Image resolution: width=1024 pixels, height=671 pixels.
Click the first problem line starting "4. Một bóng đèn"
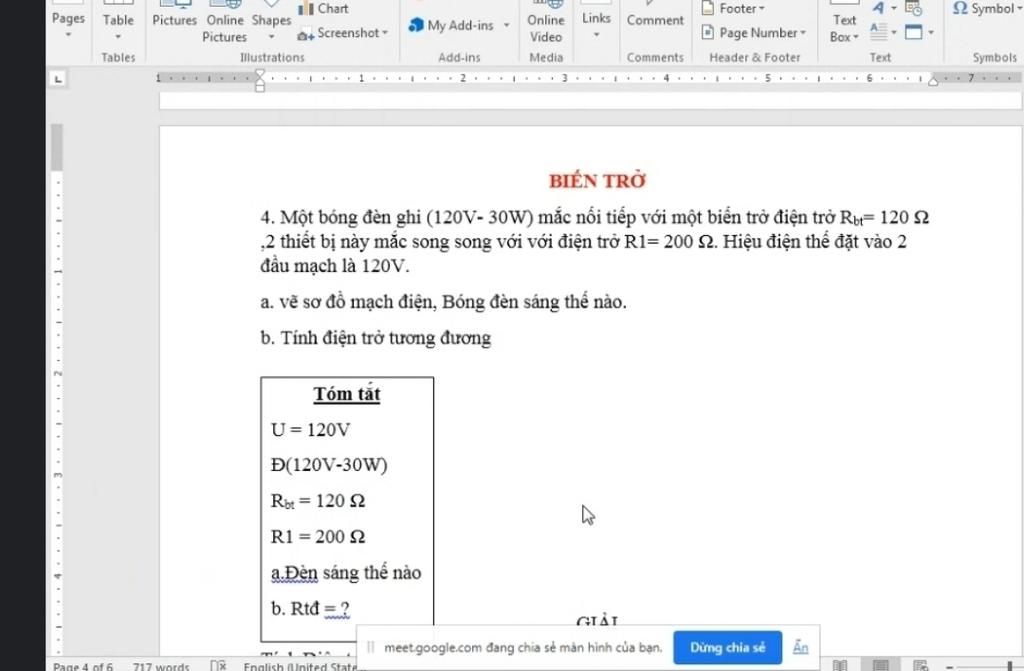coord(594,217)
